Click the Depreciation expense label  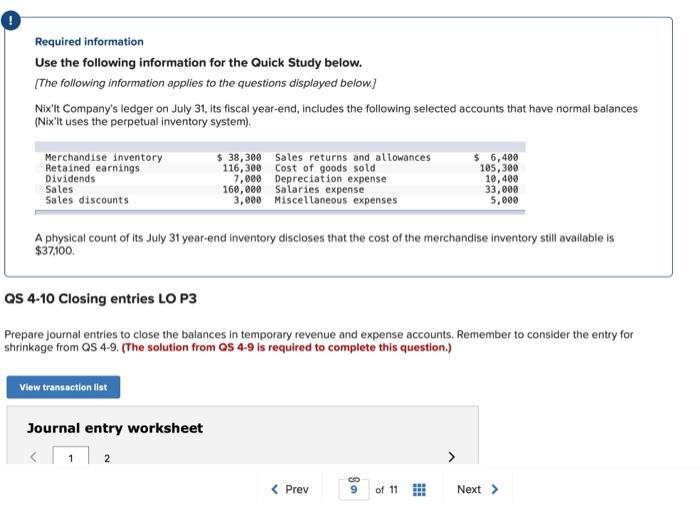pos(330,179)
